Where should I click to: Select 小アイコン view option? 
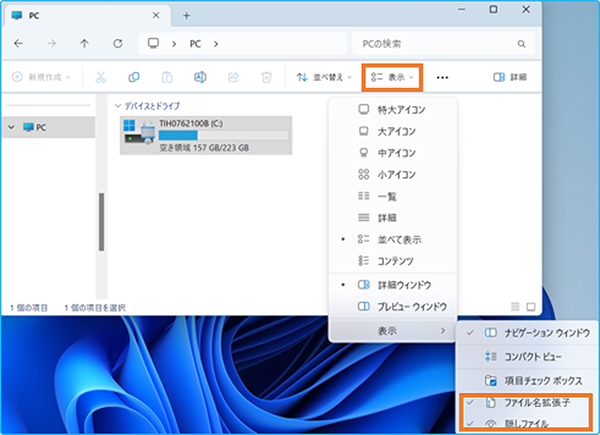(393, 175)
